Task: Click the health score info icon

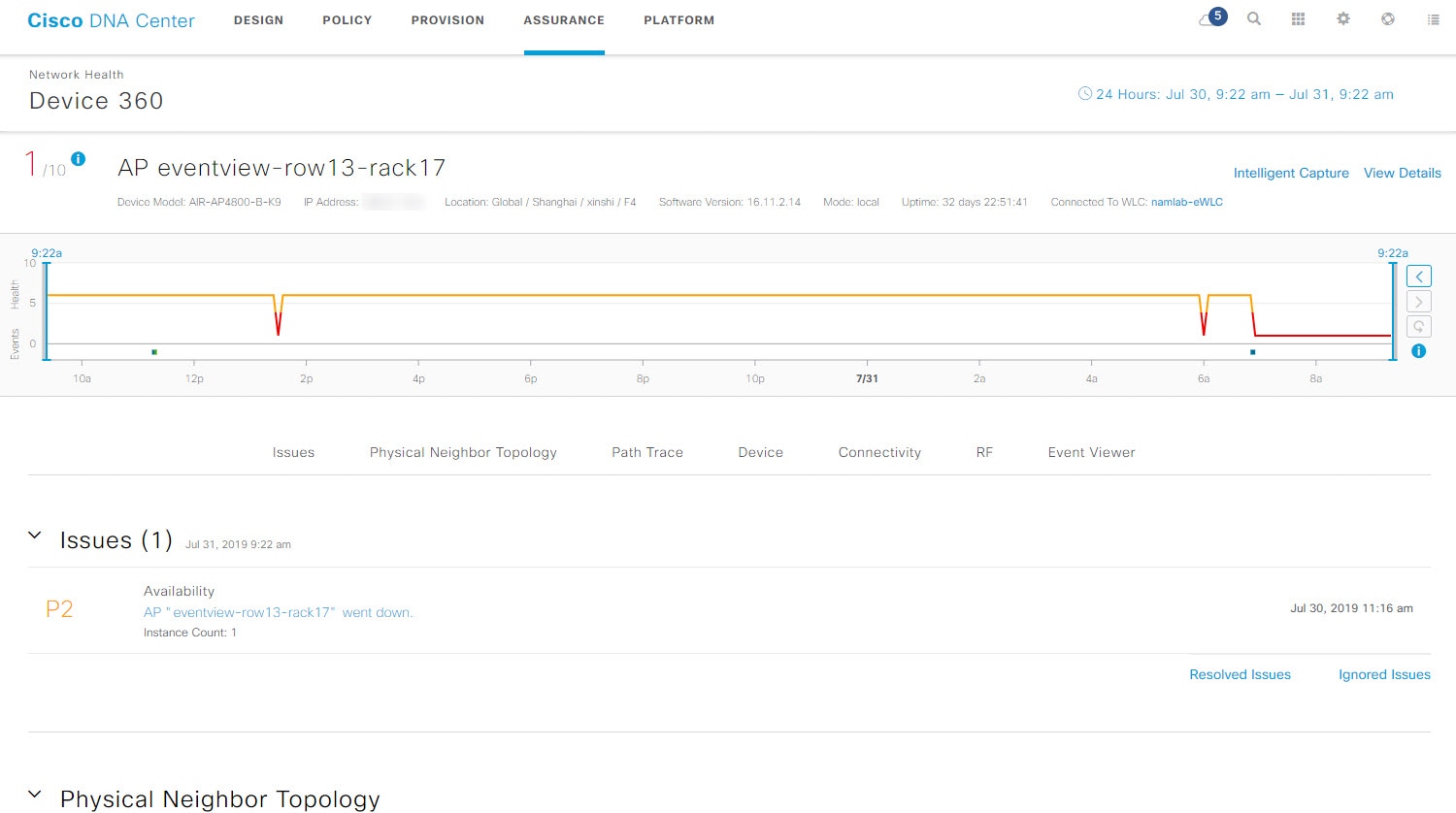Action: click(79, 159)
